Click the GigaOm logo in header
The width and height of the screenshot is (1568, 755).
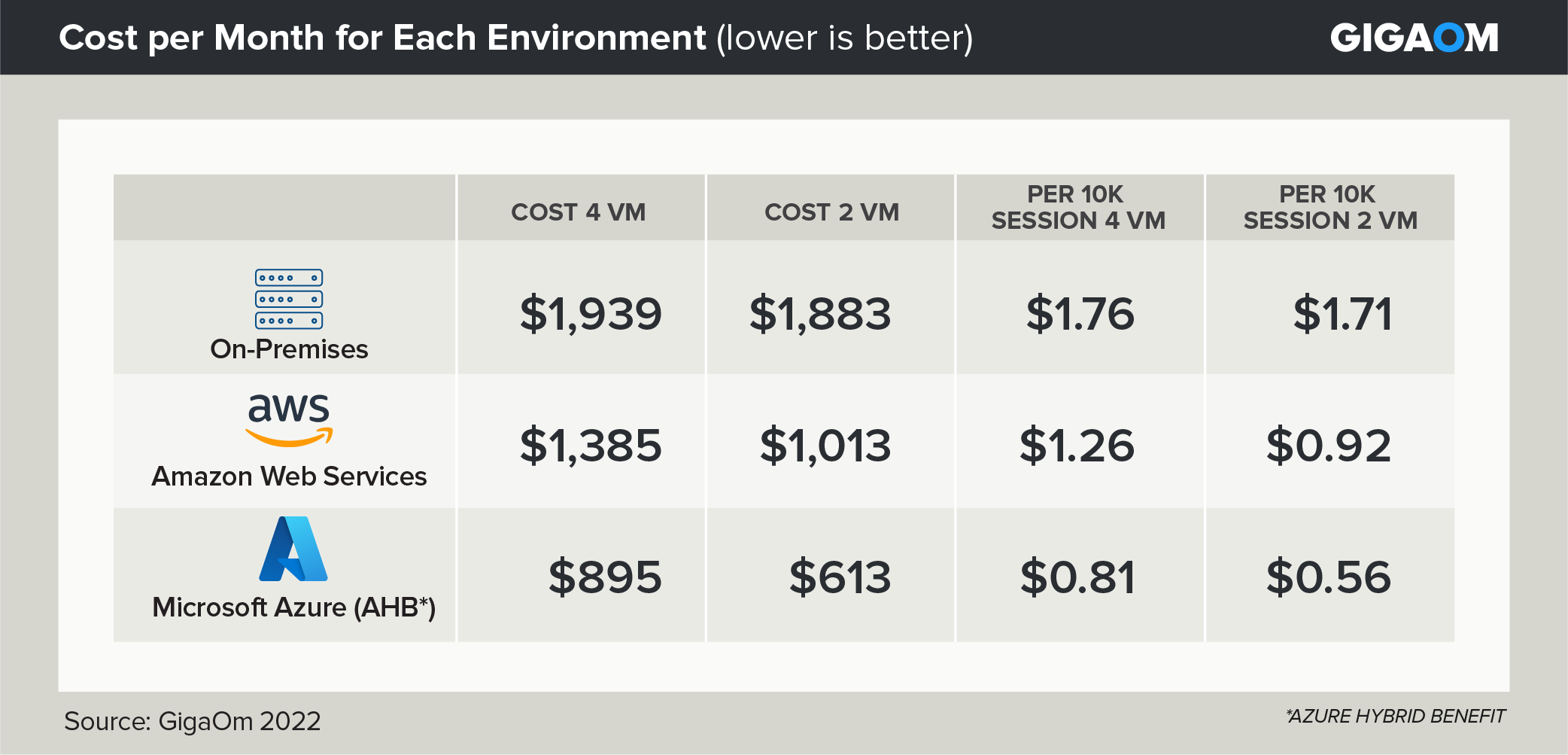click(1414, 38)
